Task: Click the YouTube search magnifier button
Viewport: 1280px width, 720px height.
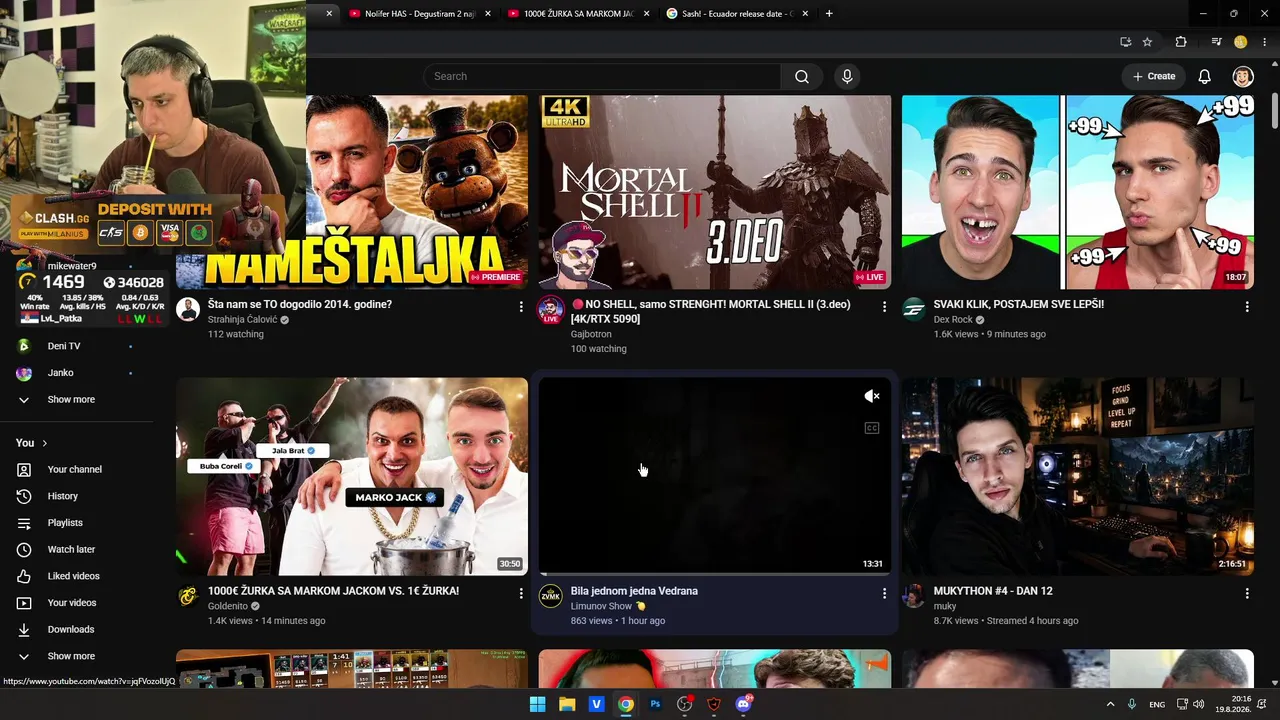Action: pos(802,76)
